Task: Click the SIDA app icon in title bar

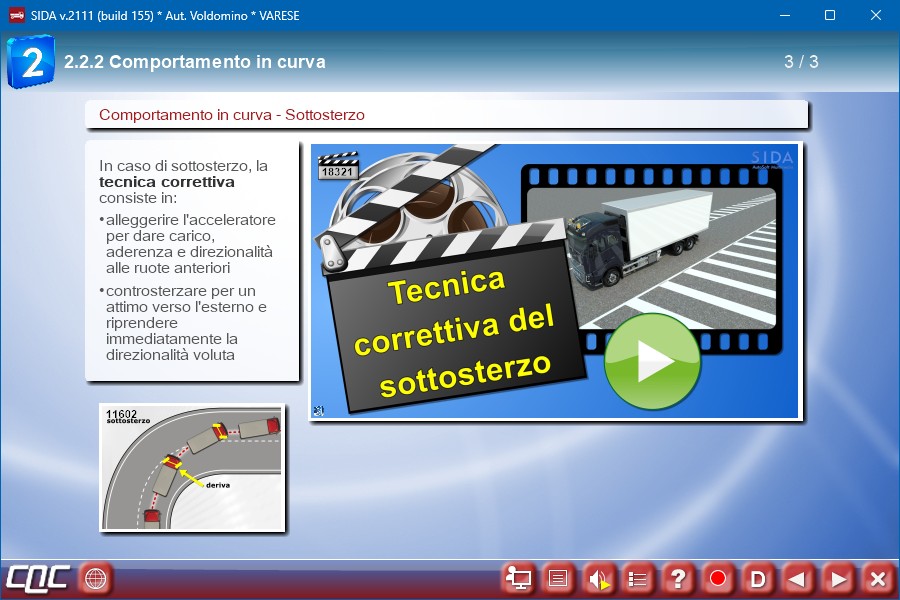Action: [16, 15]
